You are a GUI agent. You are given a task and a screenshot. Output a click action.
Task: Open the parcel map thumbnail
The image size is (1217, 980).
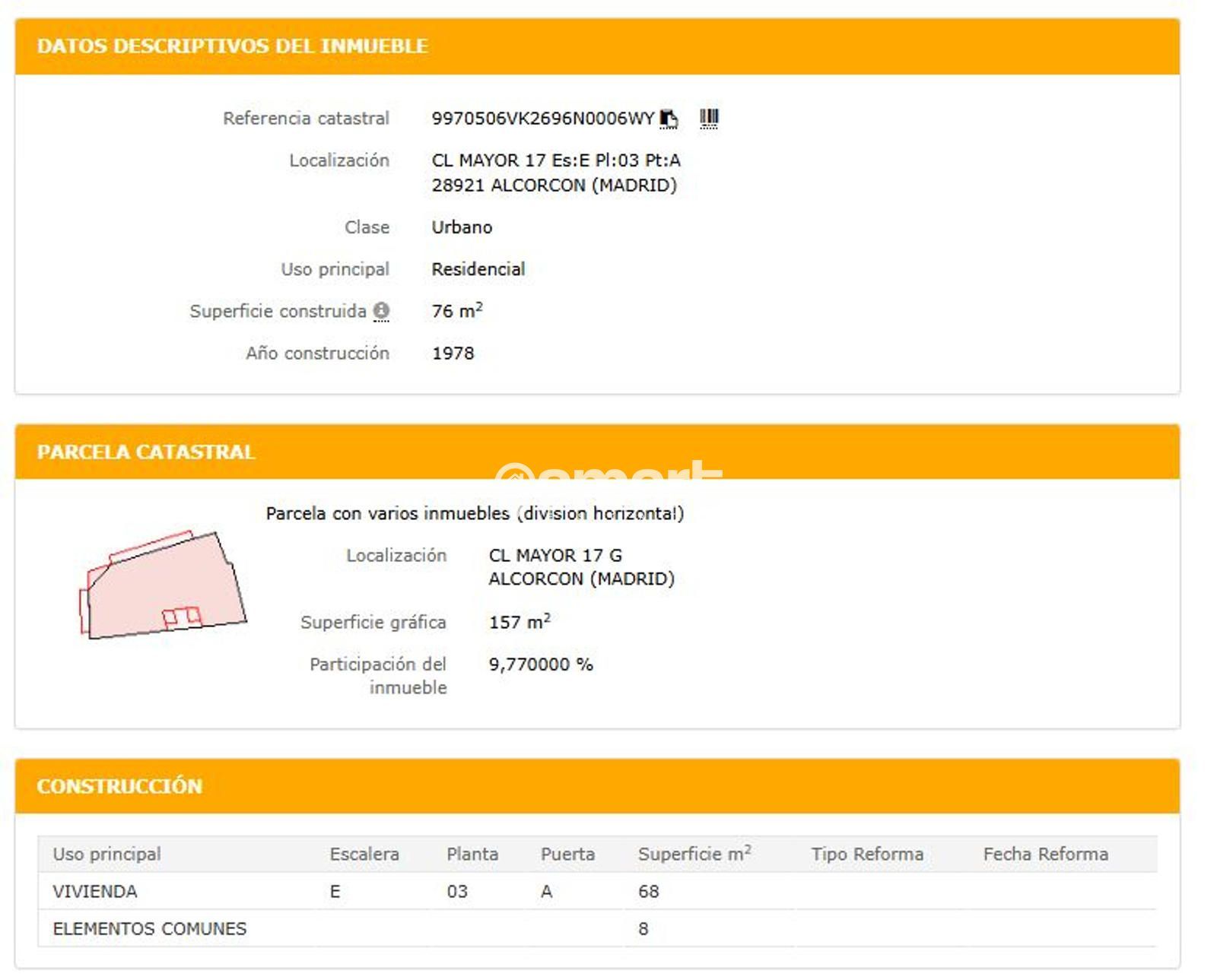pyautogui.click(x=163, y=585)
